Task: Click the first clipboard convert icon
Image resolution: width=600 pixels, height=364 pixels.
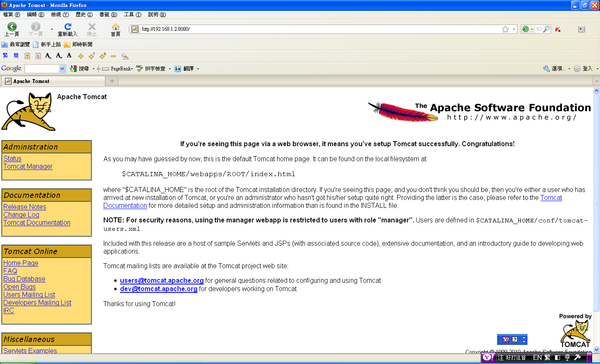Action: coord(27,56)
